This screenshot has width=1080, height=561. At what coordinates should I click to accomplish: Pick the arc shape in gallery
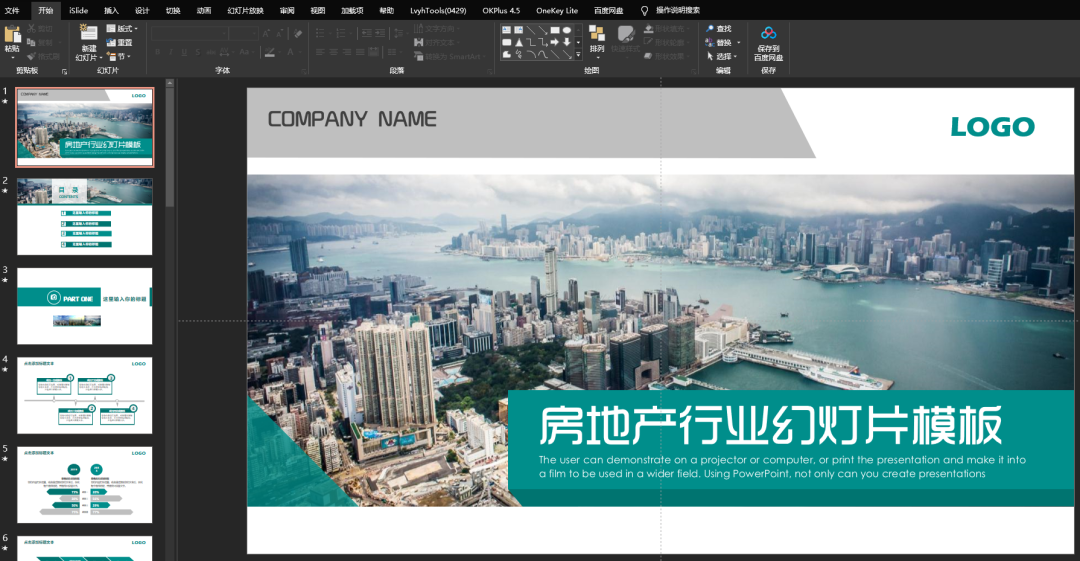[x=530, y=54]
